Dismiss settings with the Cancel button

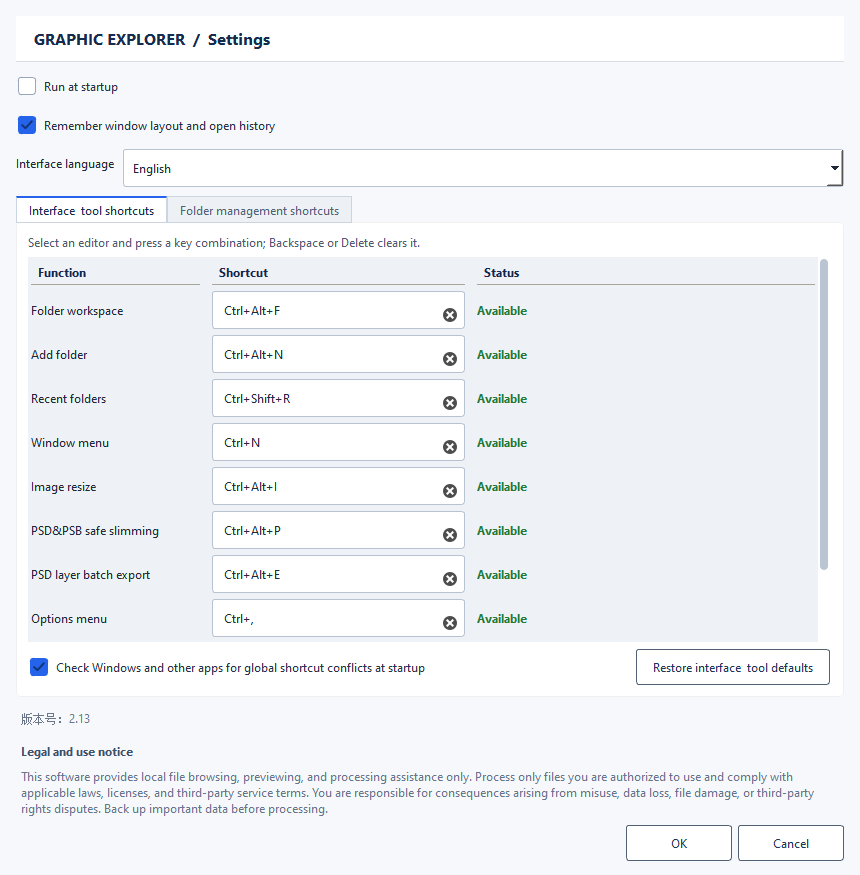coord(791,843)
